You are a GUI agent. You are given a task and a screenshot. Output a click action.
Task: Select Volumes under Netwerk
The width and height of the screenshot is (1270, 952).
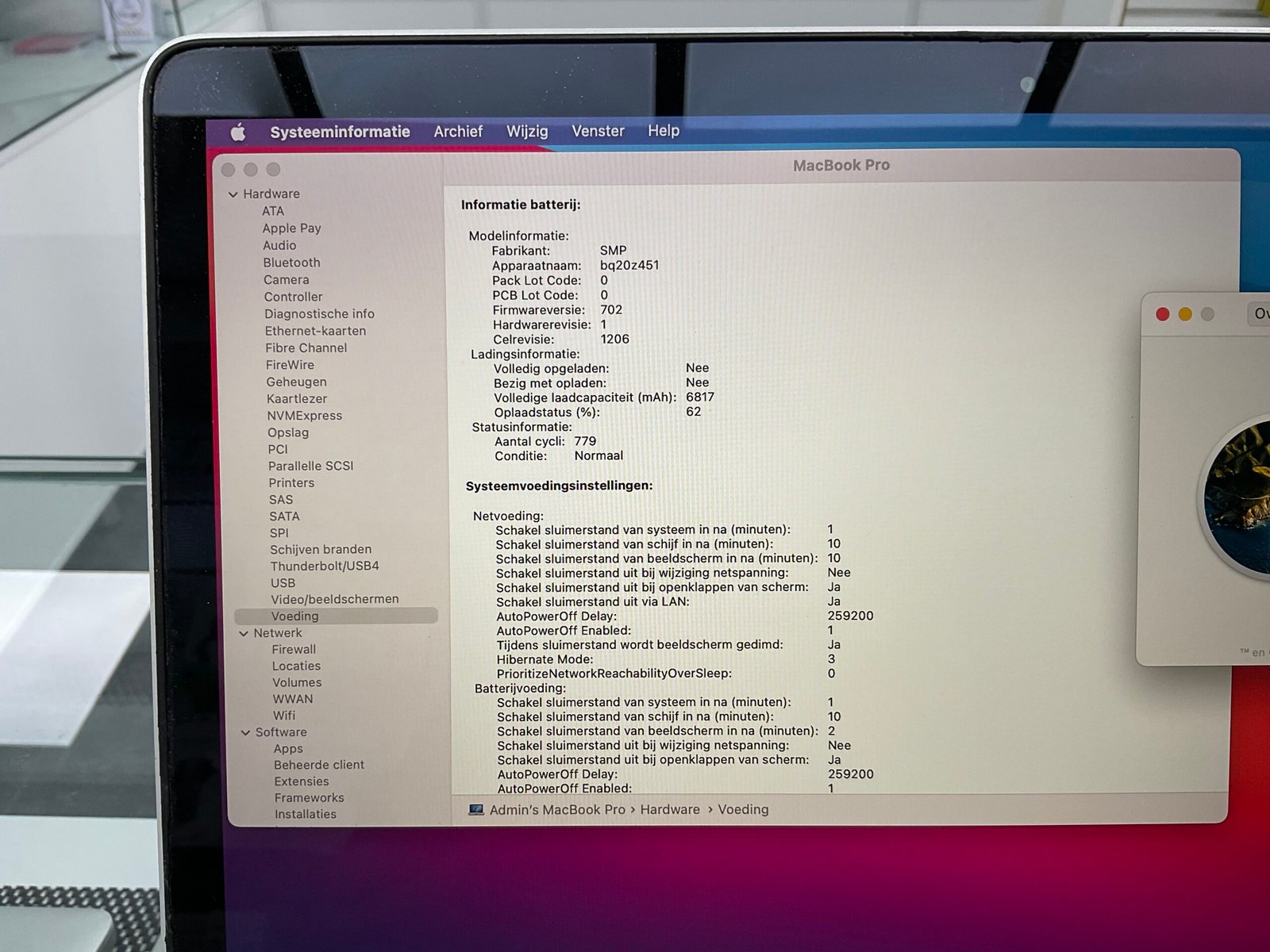(297, 683)
